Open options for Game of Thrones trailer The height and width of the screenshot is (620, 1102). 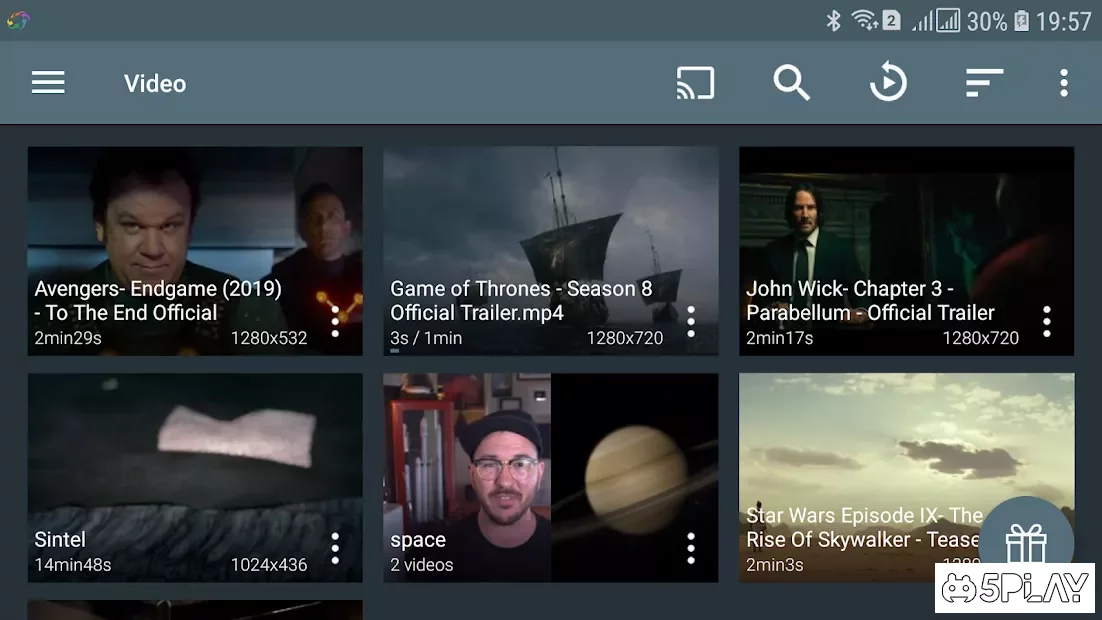691,321
